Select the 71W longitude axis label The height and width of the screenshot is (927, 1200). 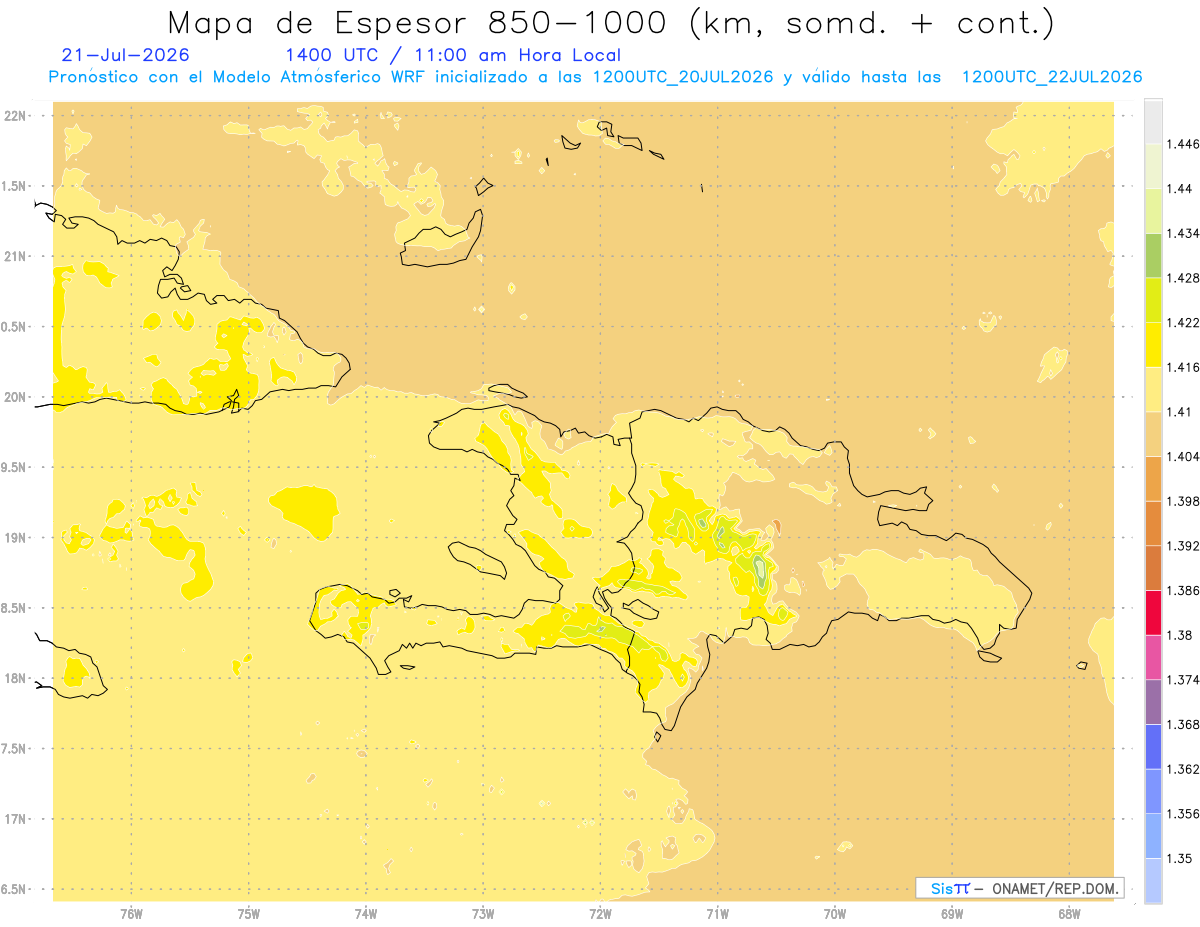click(x=717, y=913)
